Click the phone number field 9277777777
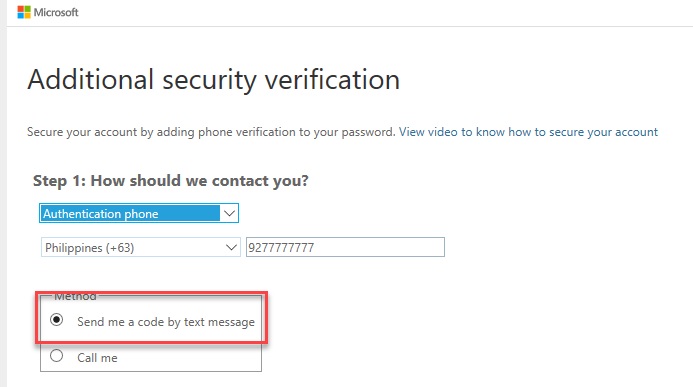Image resolution: width=693 pixels, height=387 pixels. pyautogui.click(x=345, y=247)
